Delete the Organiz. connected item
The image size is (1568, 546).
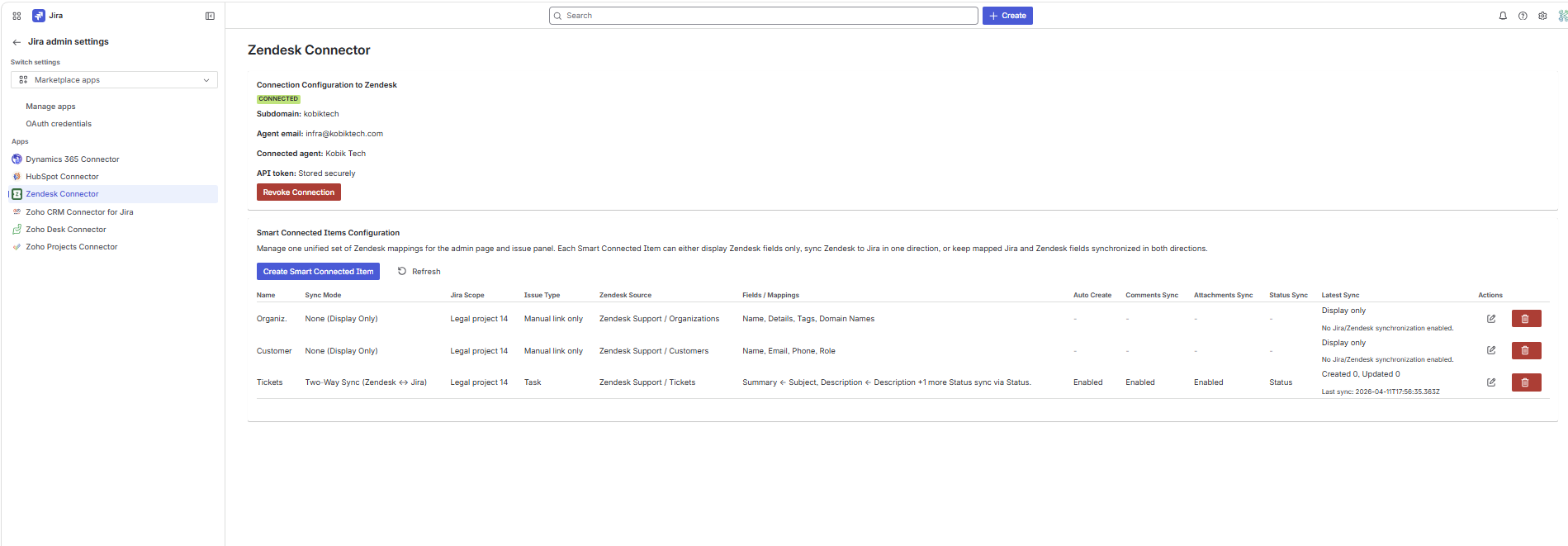[x=1526, y=319]
